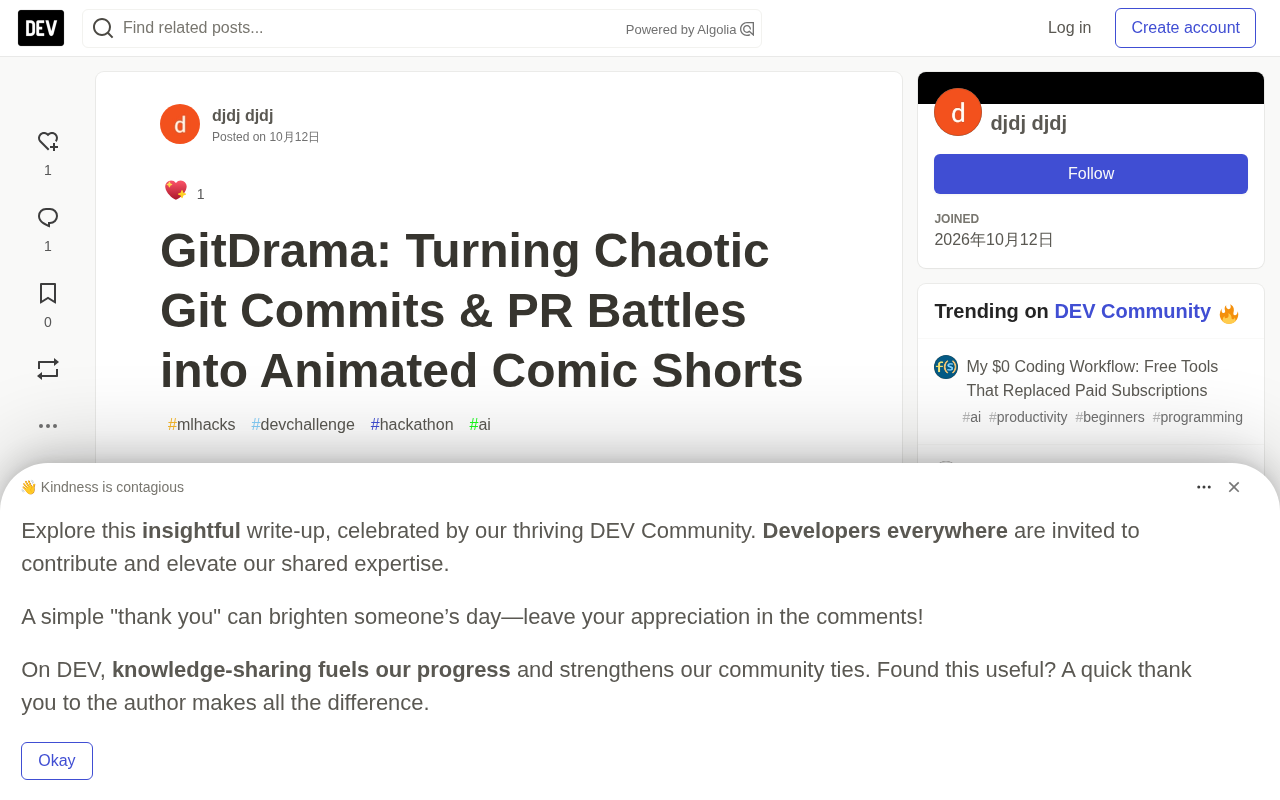Open the #hackathon tag

412,425
